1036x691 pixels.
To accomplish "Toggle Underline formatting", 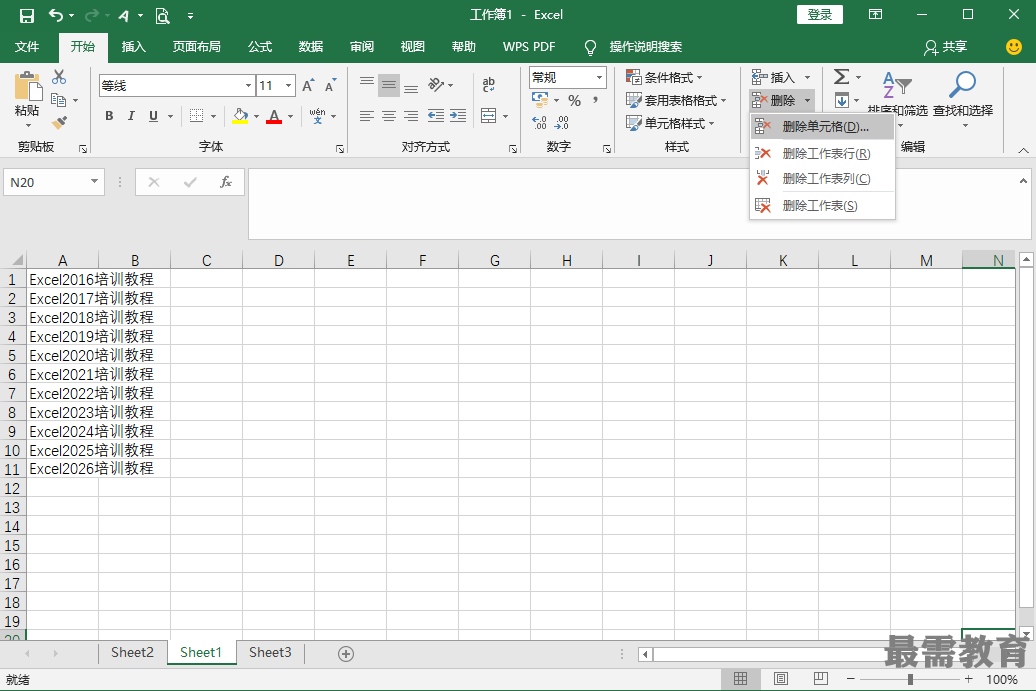I will pos(153,116).
